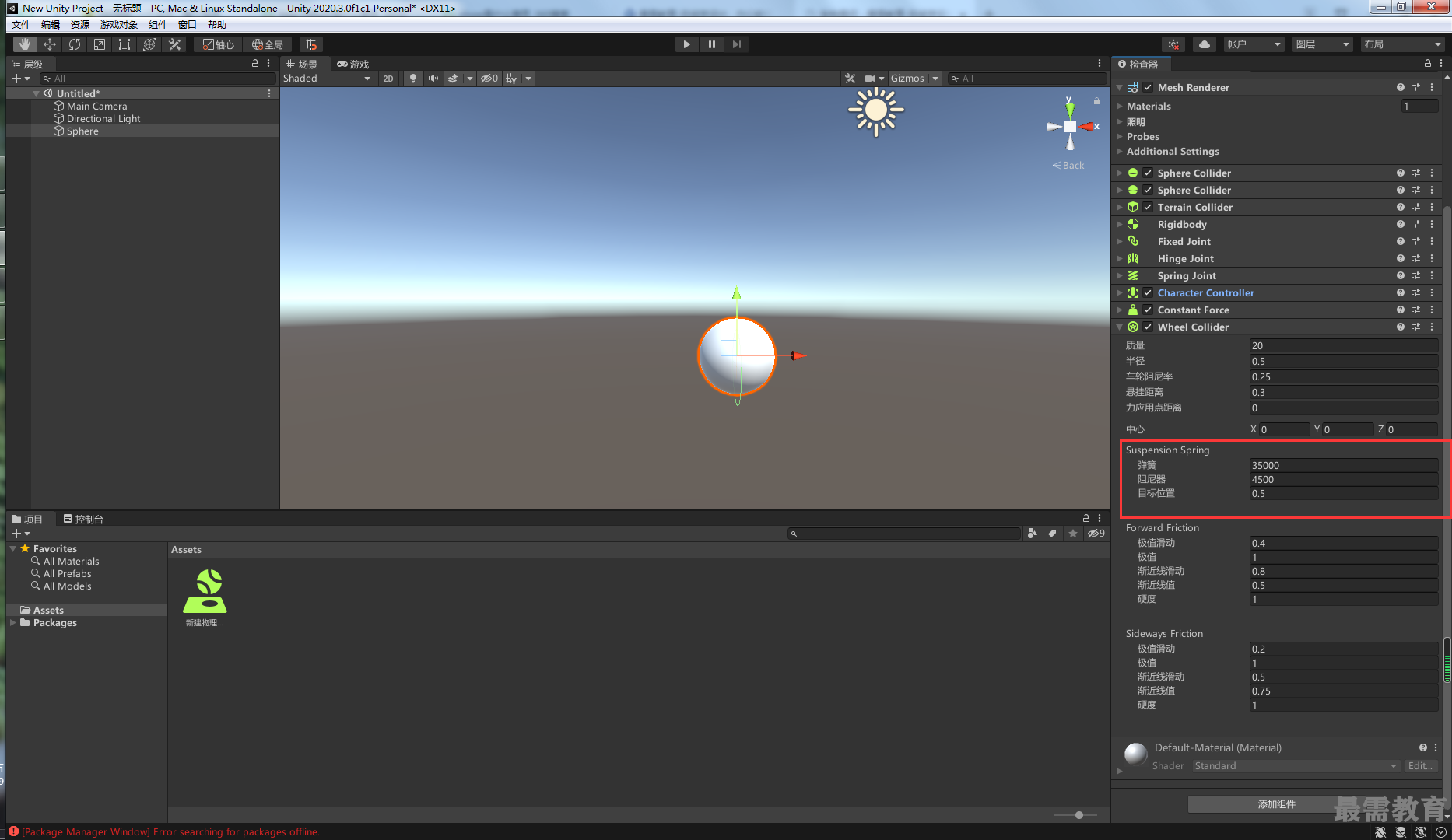1452x840 pixels.
Task: Open Fixed Joint preset settings icon
Action: [x=1416, y=241]
